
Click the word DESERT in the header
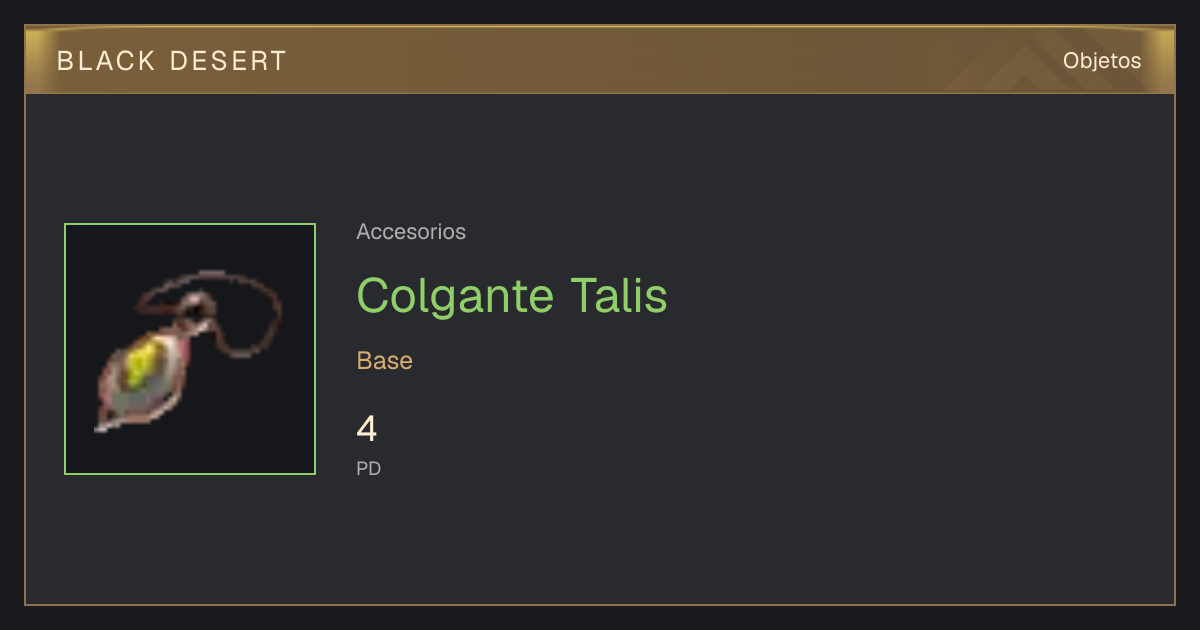pos(229,61)
